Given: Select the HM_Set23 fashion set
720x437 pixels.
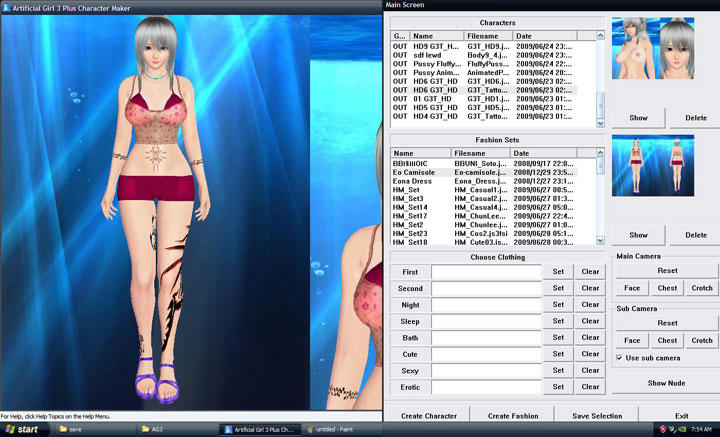Looking at the screenshot, I should (x=484, y=233).
